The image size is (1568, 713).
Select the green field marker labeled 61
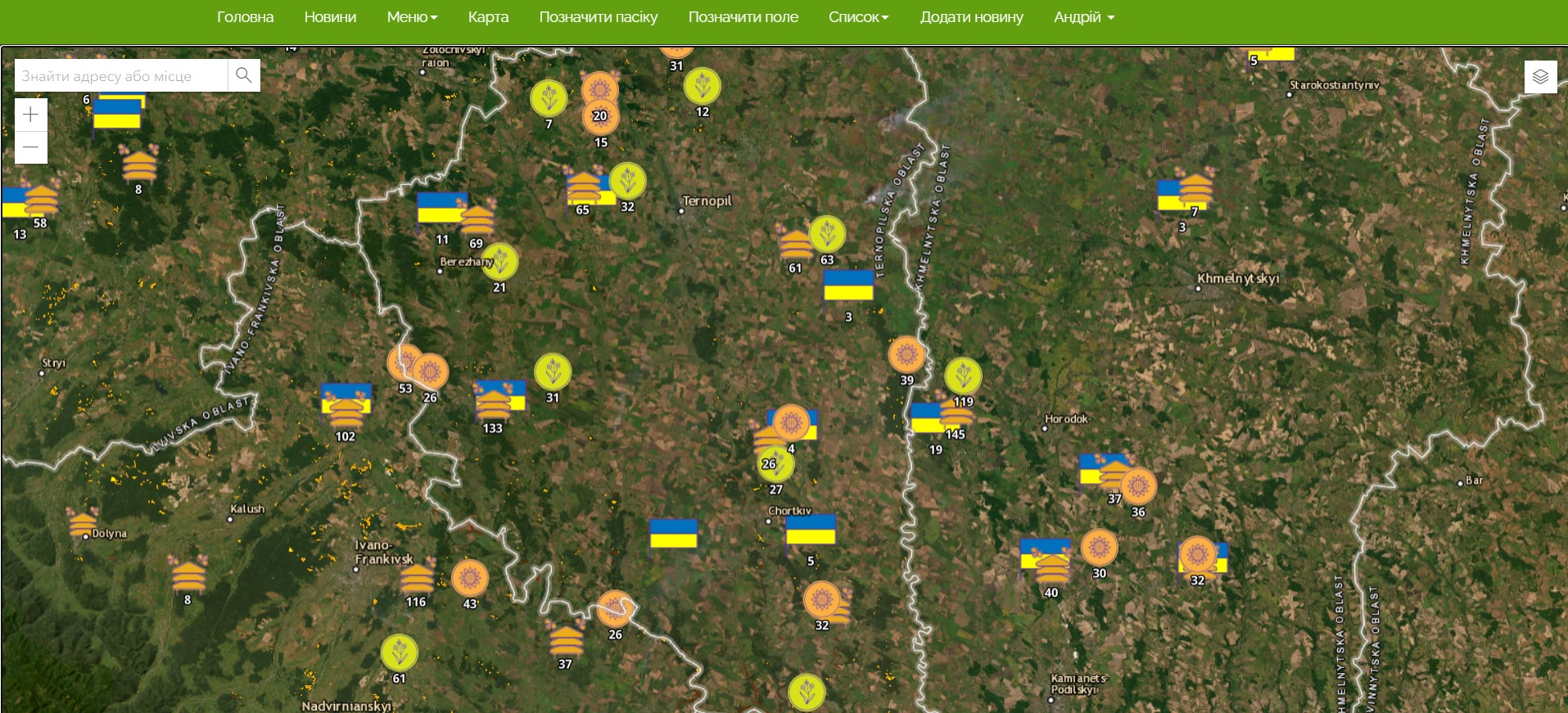pos(399,653)
